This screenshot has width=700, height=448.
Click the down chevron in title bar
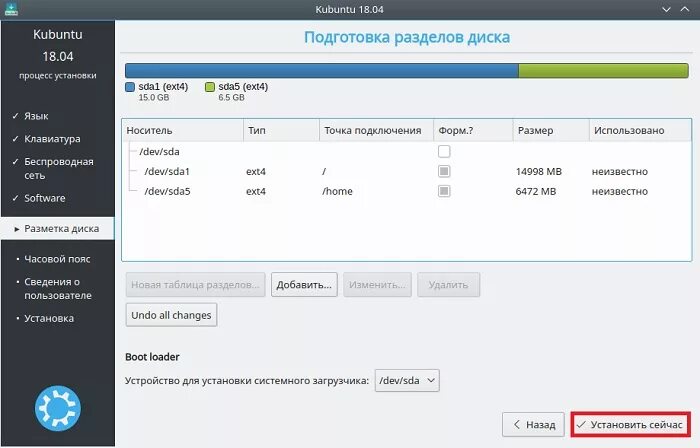click(x=666, y=9)
